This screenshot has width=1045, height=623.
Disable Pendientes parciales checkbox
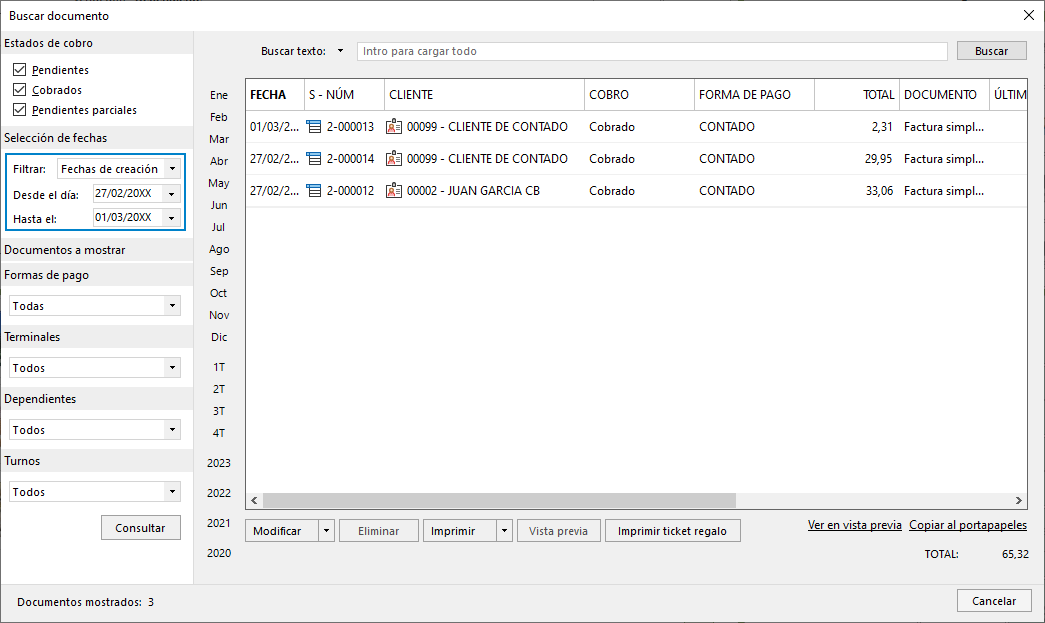tap(19, 109)
